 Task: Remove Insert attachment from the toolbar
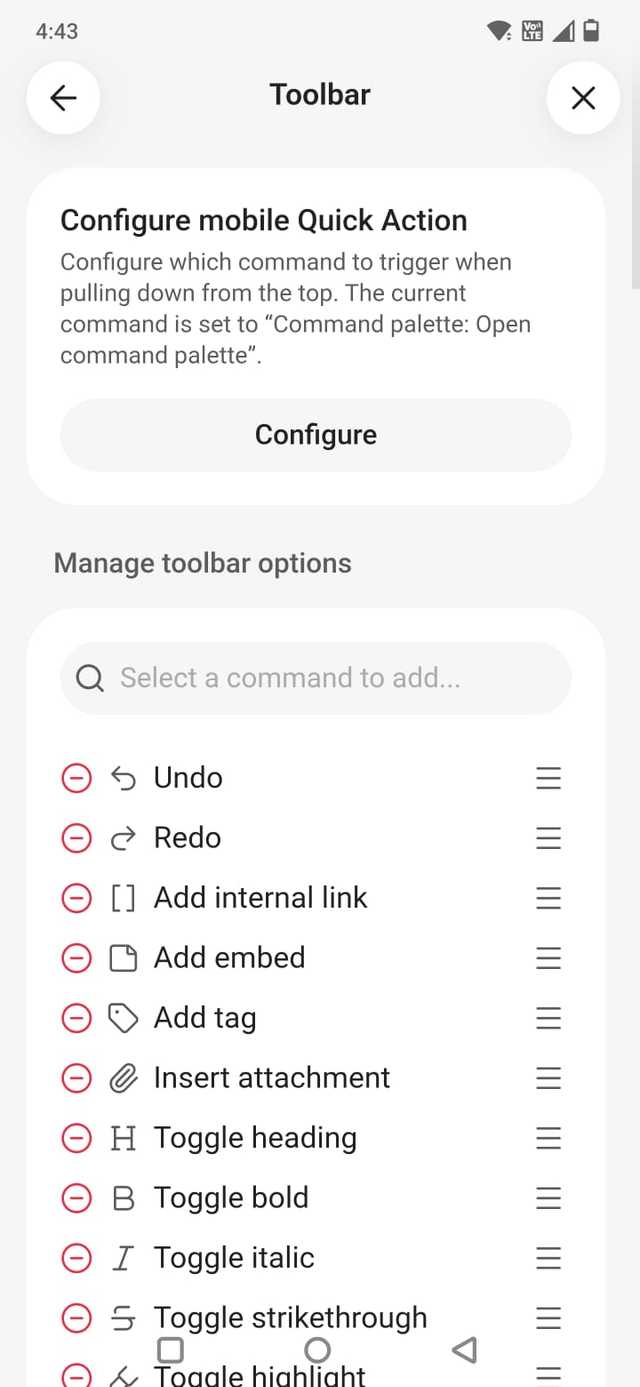(77, 1078)
